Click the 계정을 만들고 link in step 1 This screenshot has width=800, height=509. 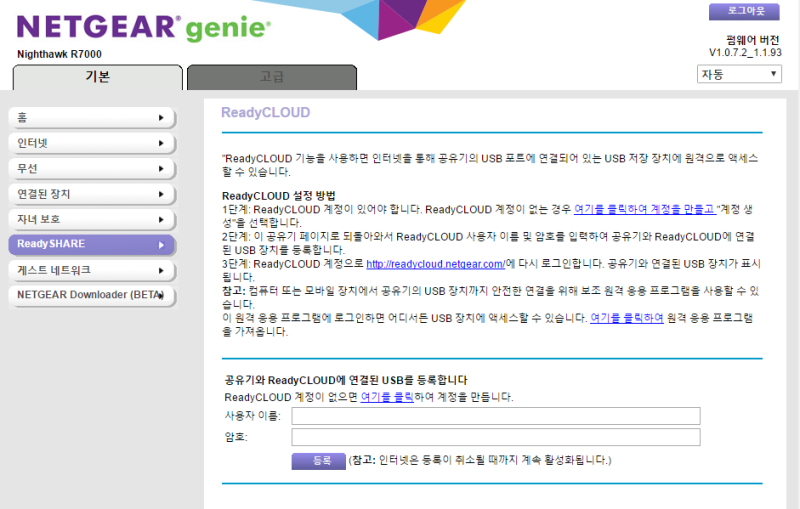click(x=645, y=210)
